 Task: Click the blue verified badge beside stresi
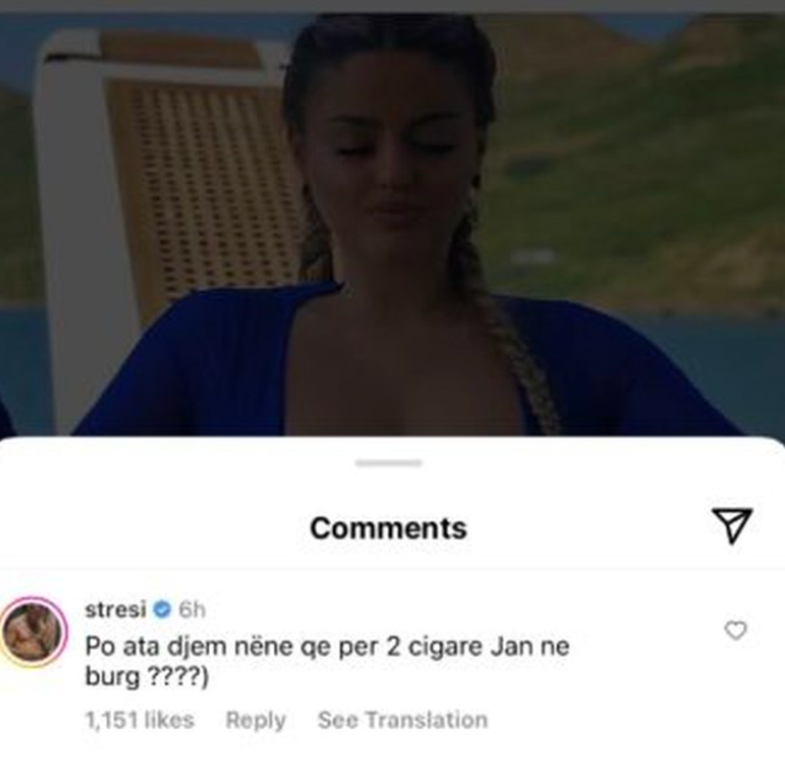[162, 610]
